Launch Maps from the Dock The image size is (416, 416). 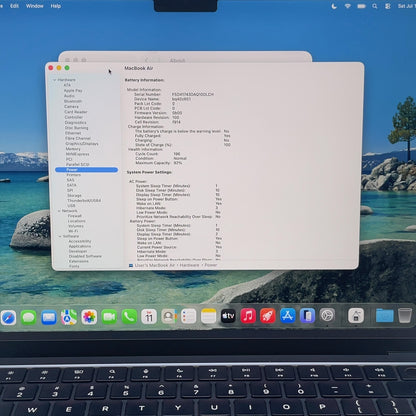click(x=69, y=317)
